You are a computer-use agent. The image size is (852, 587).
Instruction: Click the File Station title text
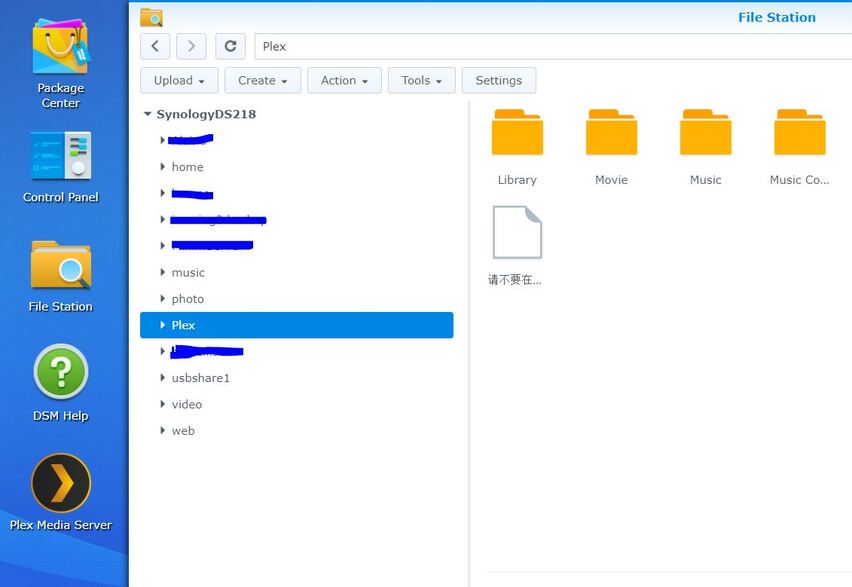click(x=776, y=17)
